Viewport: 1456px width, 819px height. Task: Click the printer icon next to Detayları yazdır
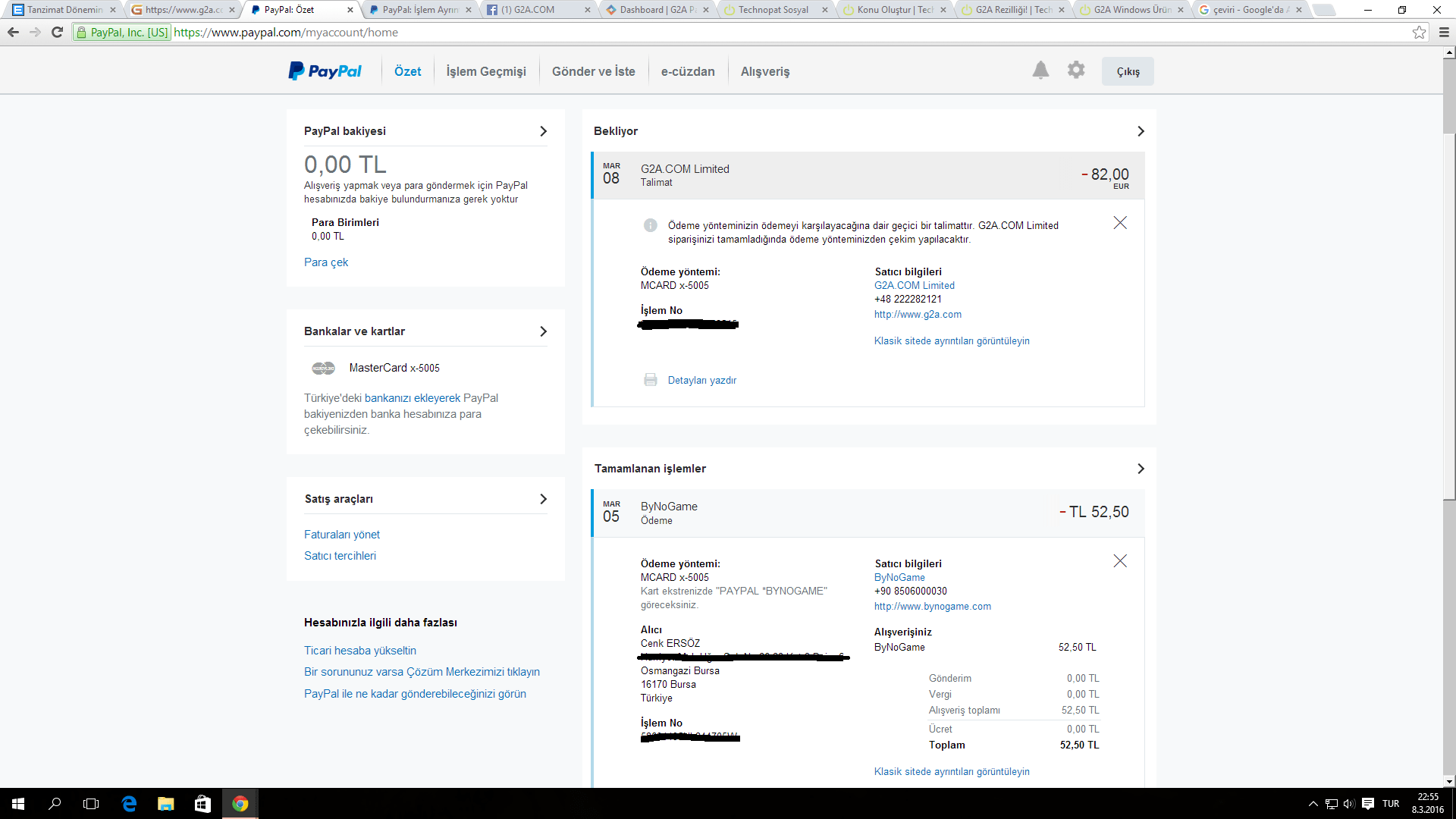[650, 380]
